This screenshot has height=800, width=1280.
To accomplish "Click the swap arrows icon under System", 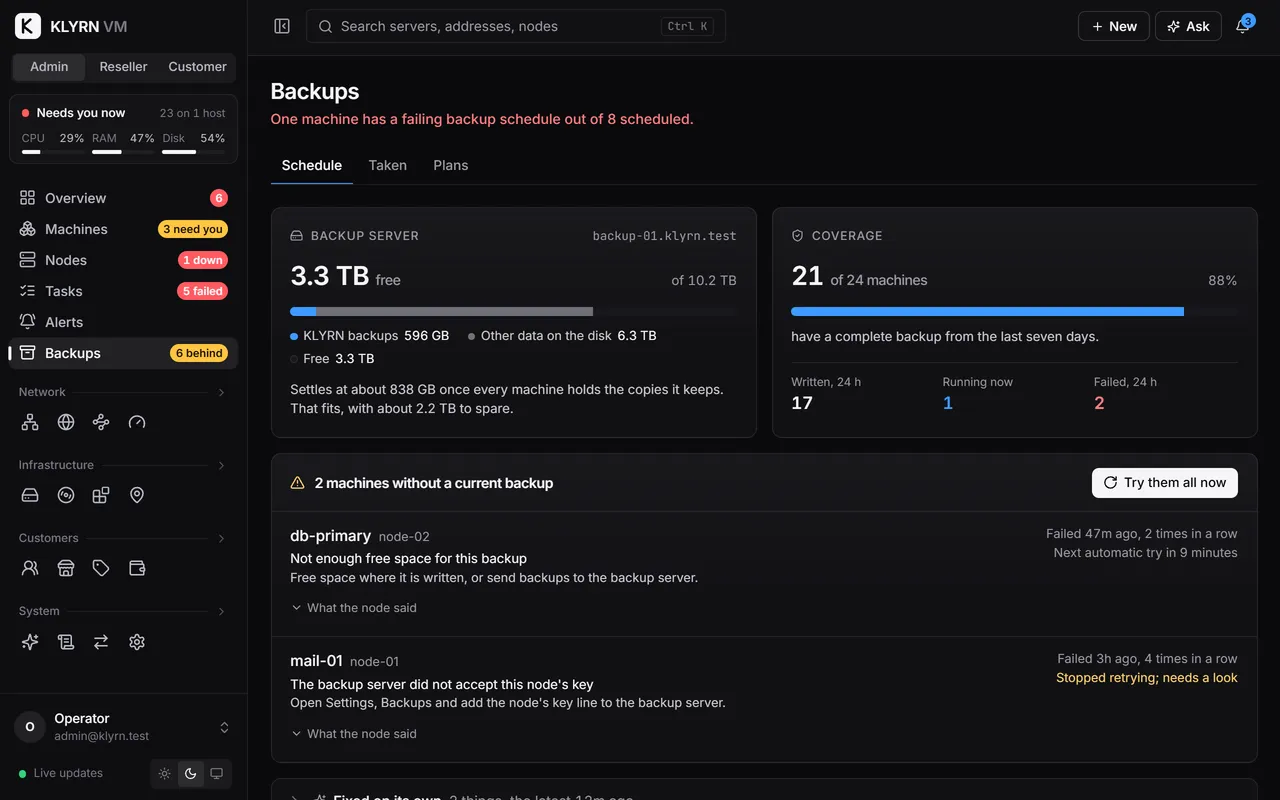I will (101, 642).
